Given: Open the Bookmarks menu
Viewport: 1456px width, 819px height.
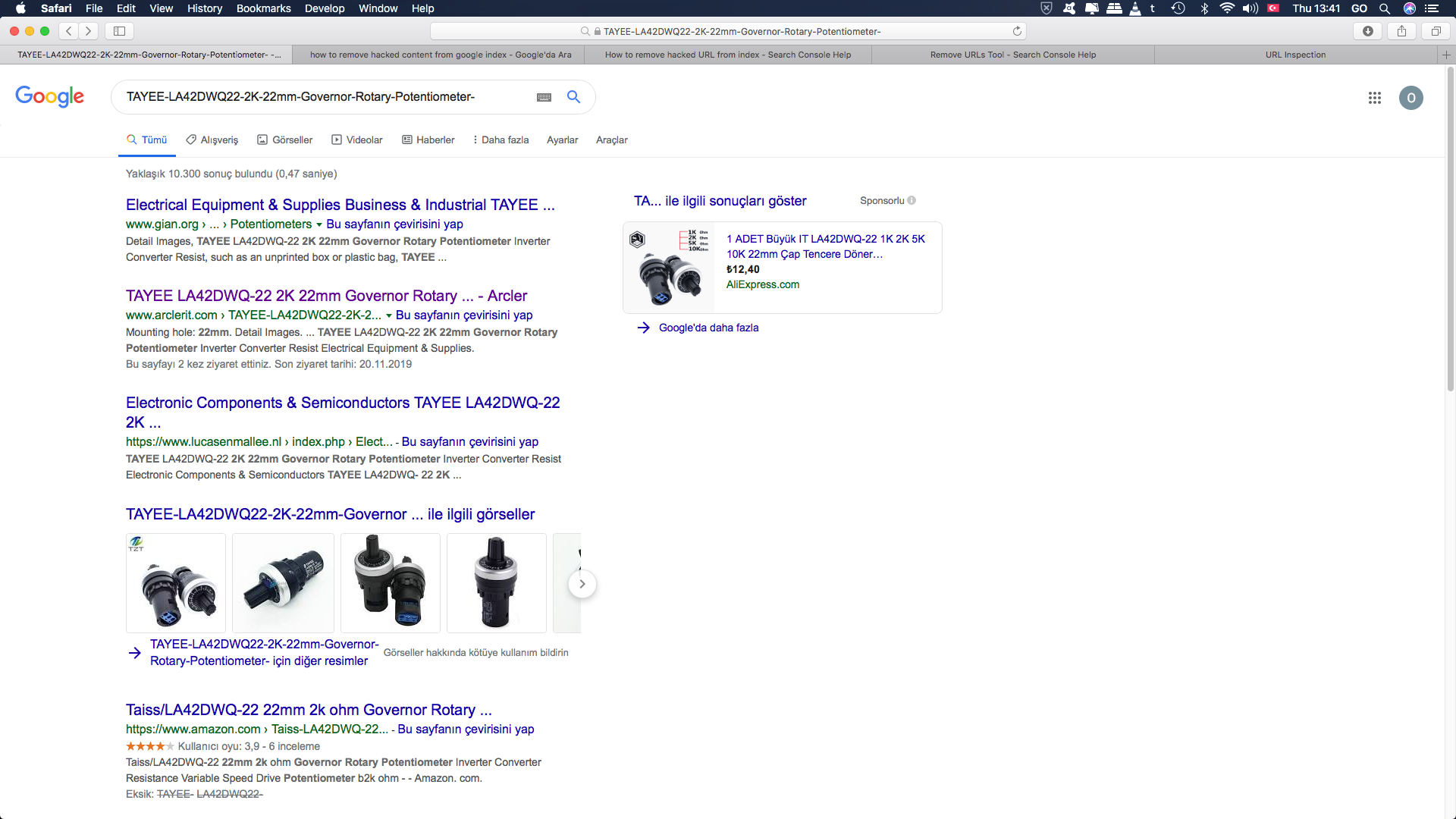Looking at the screenshot, I should point(263,8).
